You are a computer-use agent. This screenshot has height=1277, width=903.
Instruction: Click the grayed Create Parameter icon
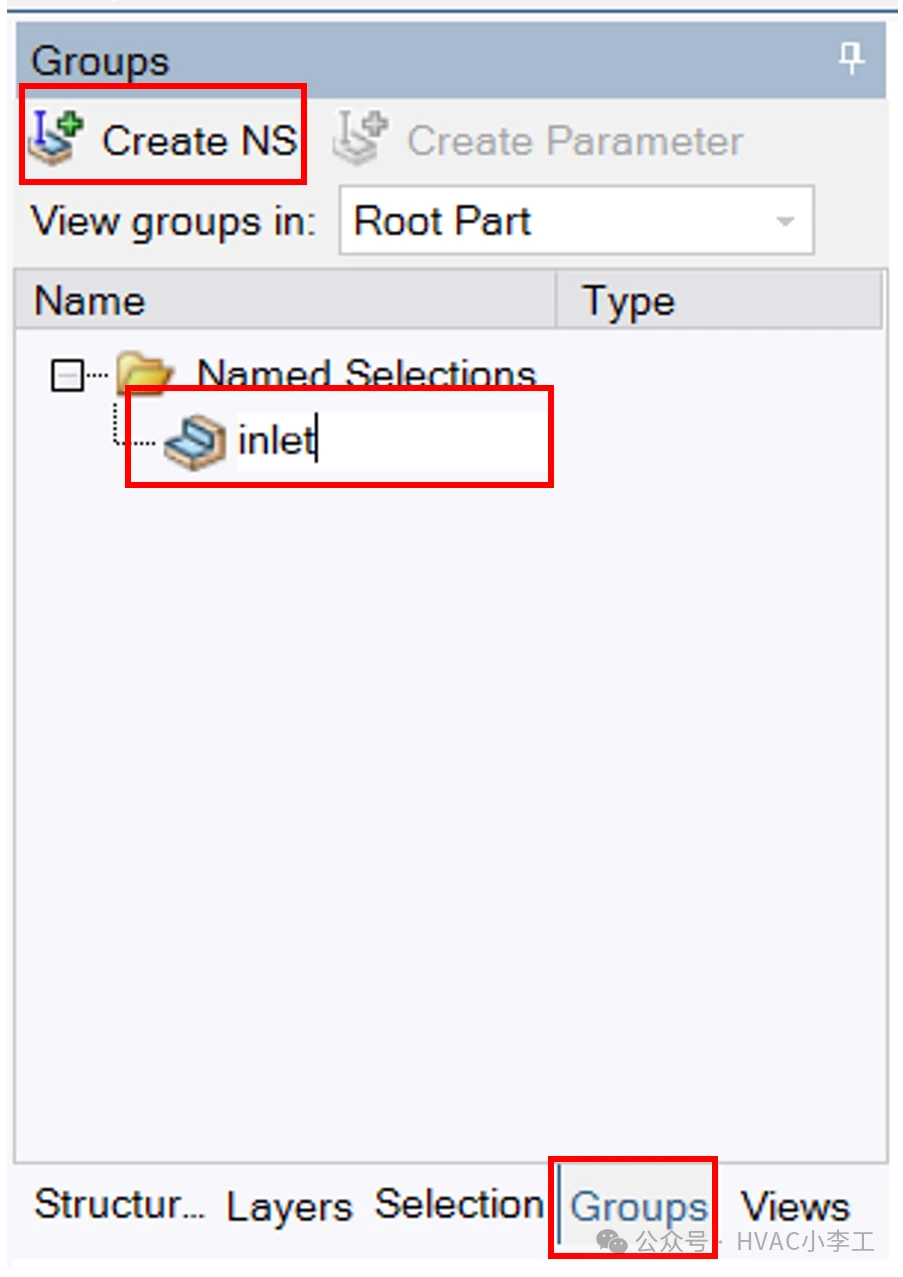coord(361,138)
